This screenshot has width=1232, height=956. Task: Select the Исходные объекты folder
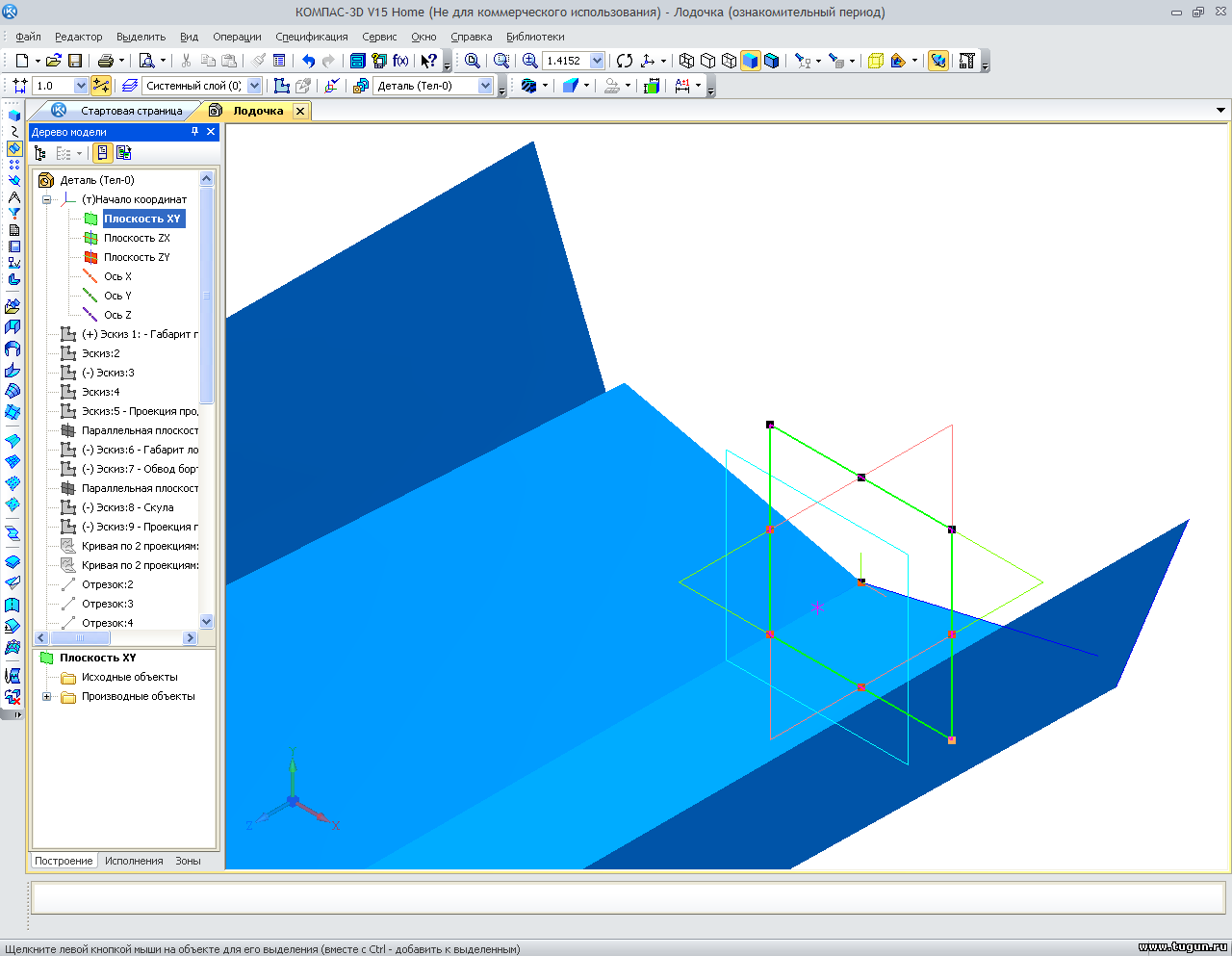pyautogui.click(x=129, y=677)
